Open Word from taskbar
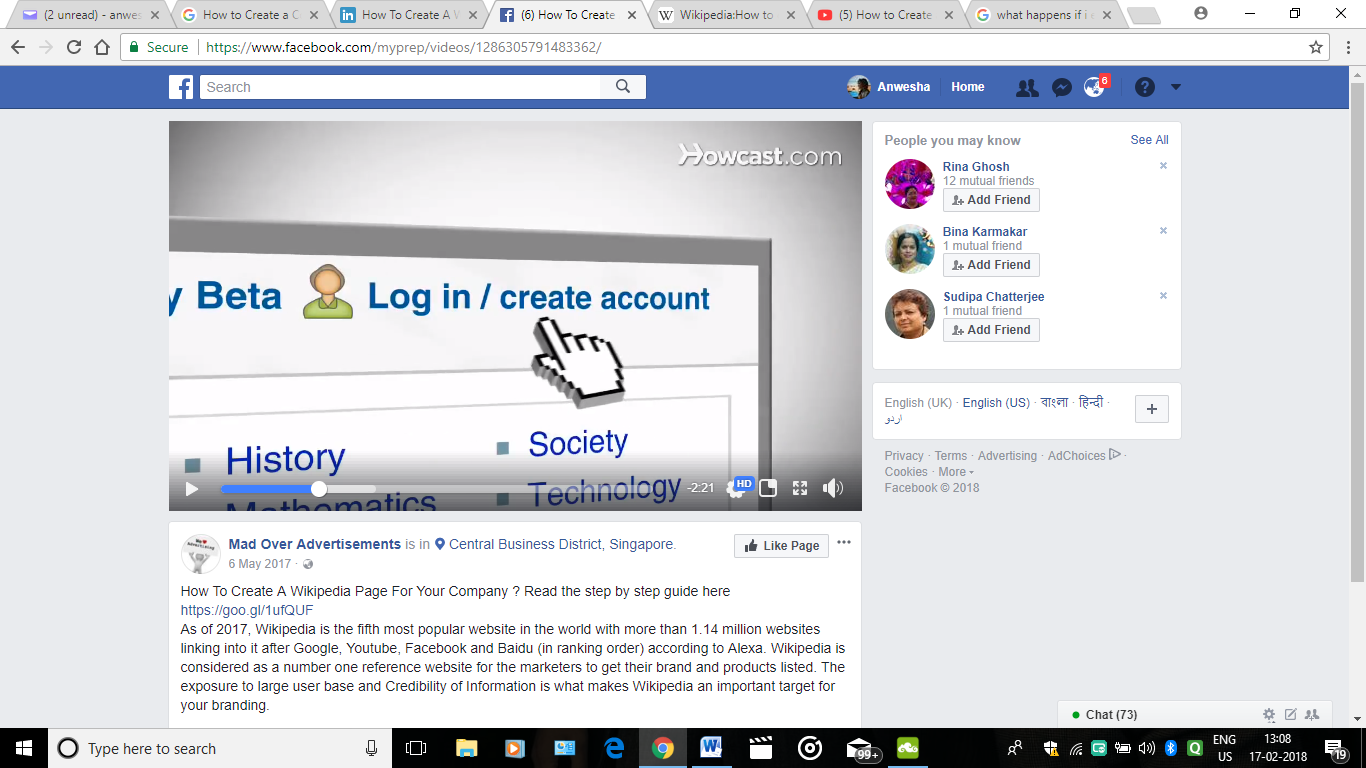The height and width of the screenshot is (768, 1366). (711, 748)
